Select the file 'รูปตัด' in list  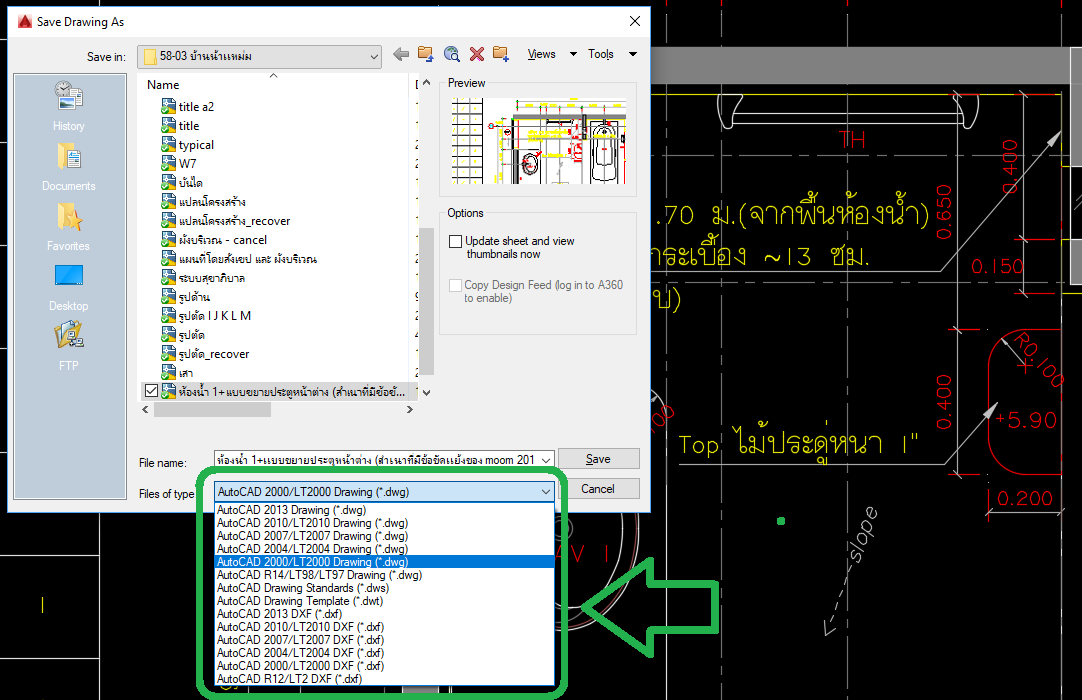191,335
